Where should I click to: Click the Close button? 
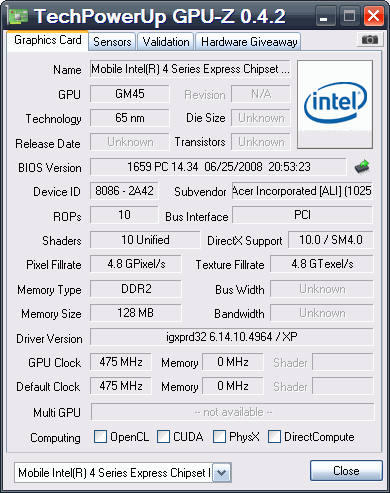click(346, 471)
